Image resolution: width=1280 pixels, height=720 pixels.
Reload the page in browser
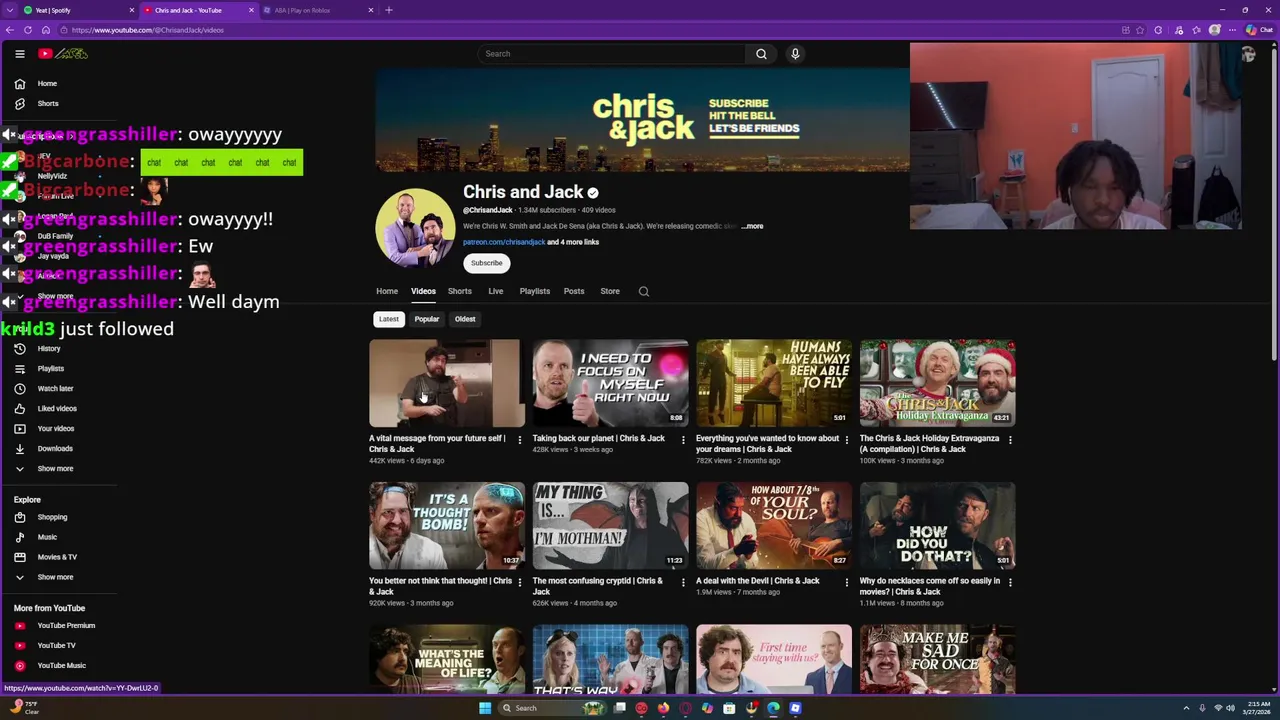28,30
